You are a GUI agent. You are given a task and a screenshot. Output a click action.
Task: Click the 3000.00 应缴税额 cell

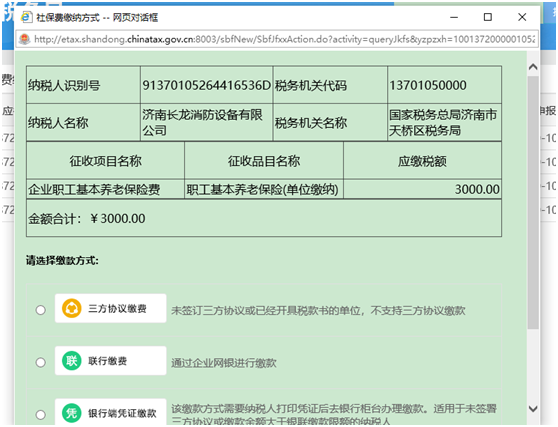coord(422,189)
